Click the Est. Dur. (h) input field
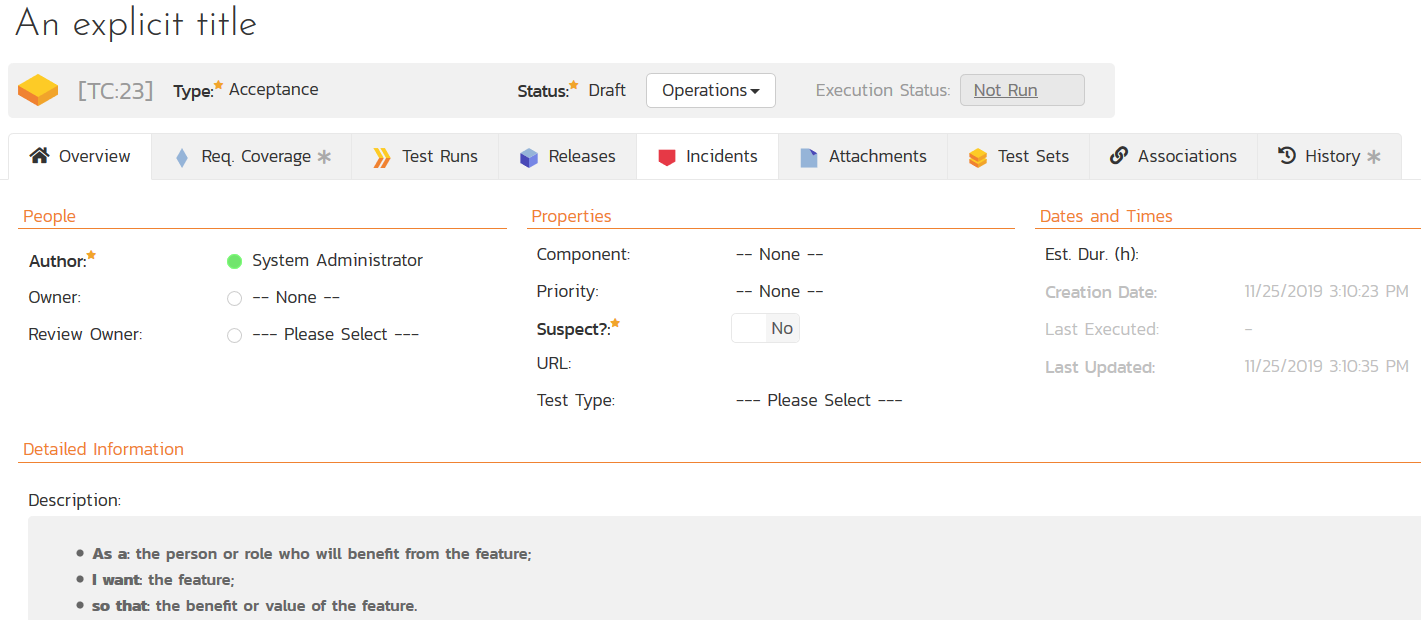1421x620 pixels. click(x=1300, y=254)
